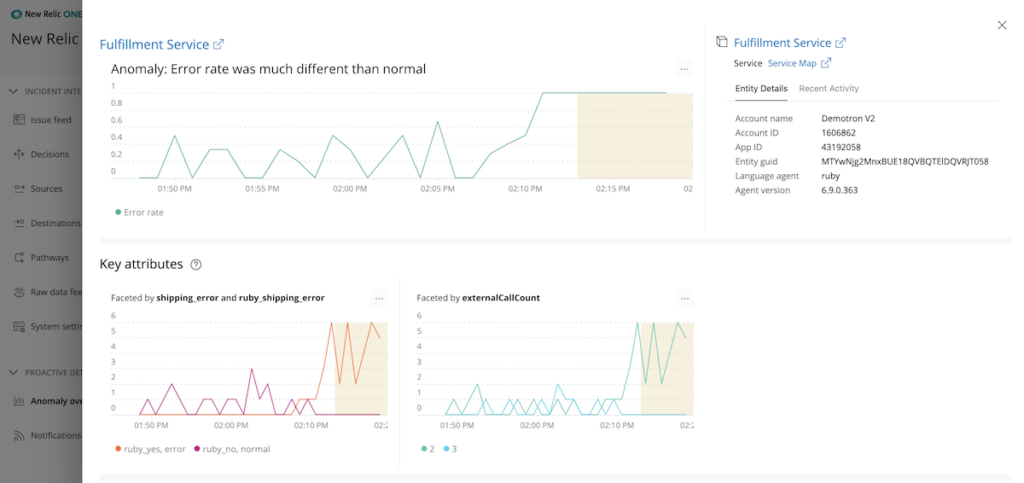Click the Pathways sidebar icon

(x=18, y=258)
